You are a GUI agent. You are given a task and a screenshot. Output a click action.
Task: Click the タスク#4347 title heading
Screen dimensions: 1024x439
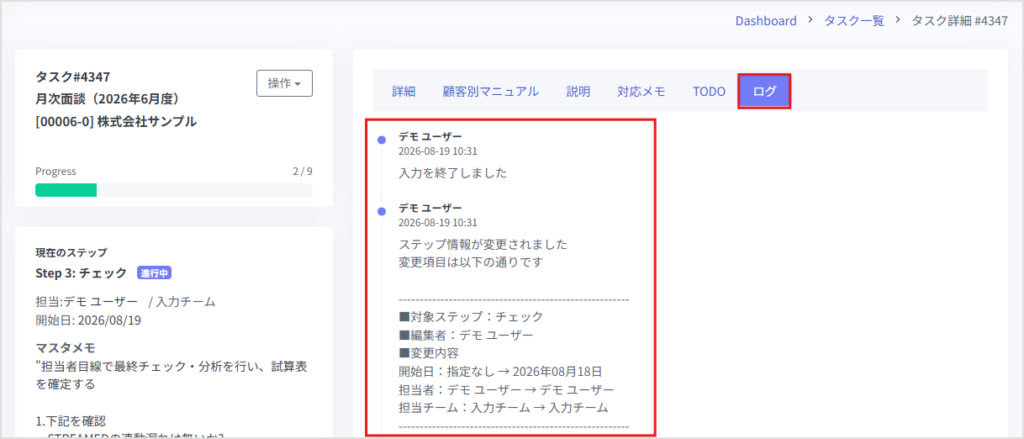(x=68, y=76)
